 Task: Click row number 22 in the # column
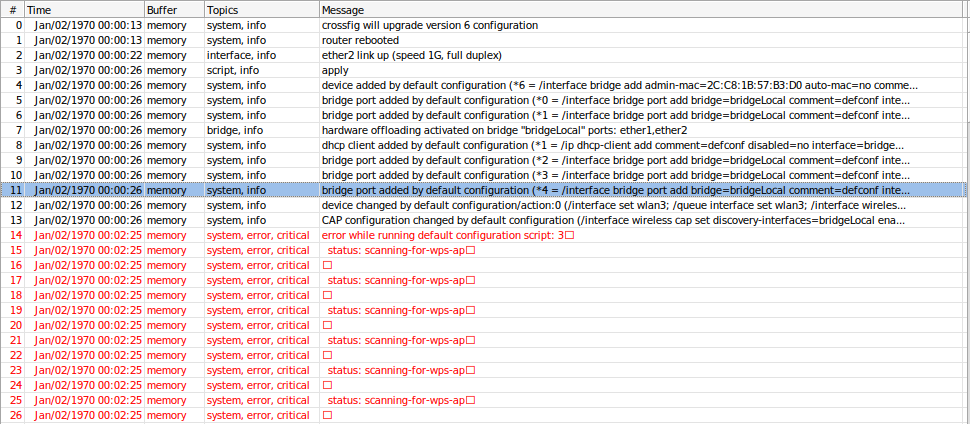[x=17, y=355]
